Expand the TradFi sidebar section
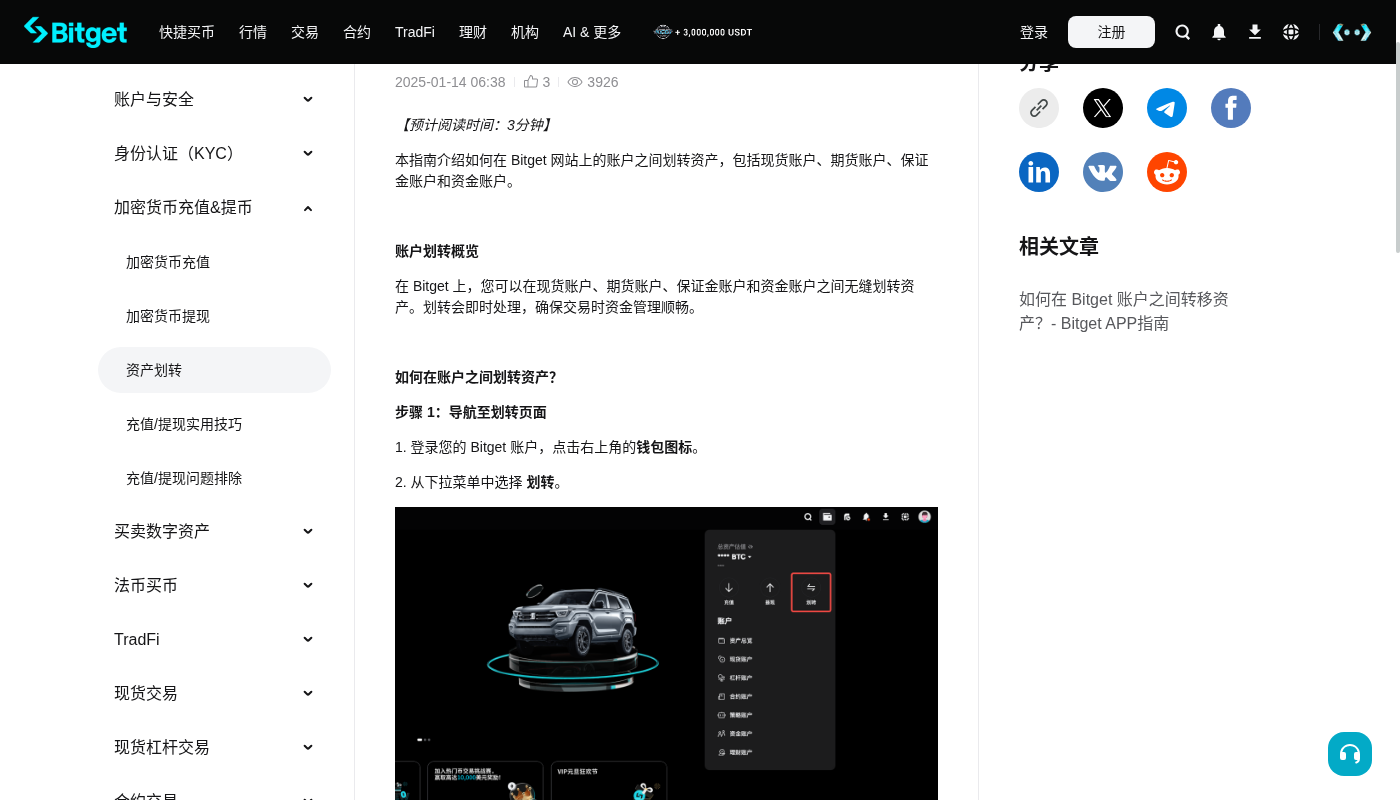 point(214,639)
